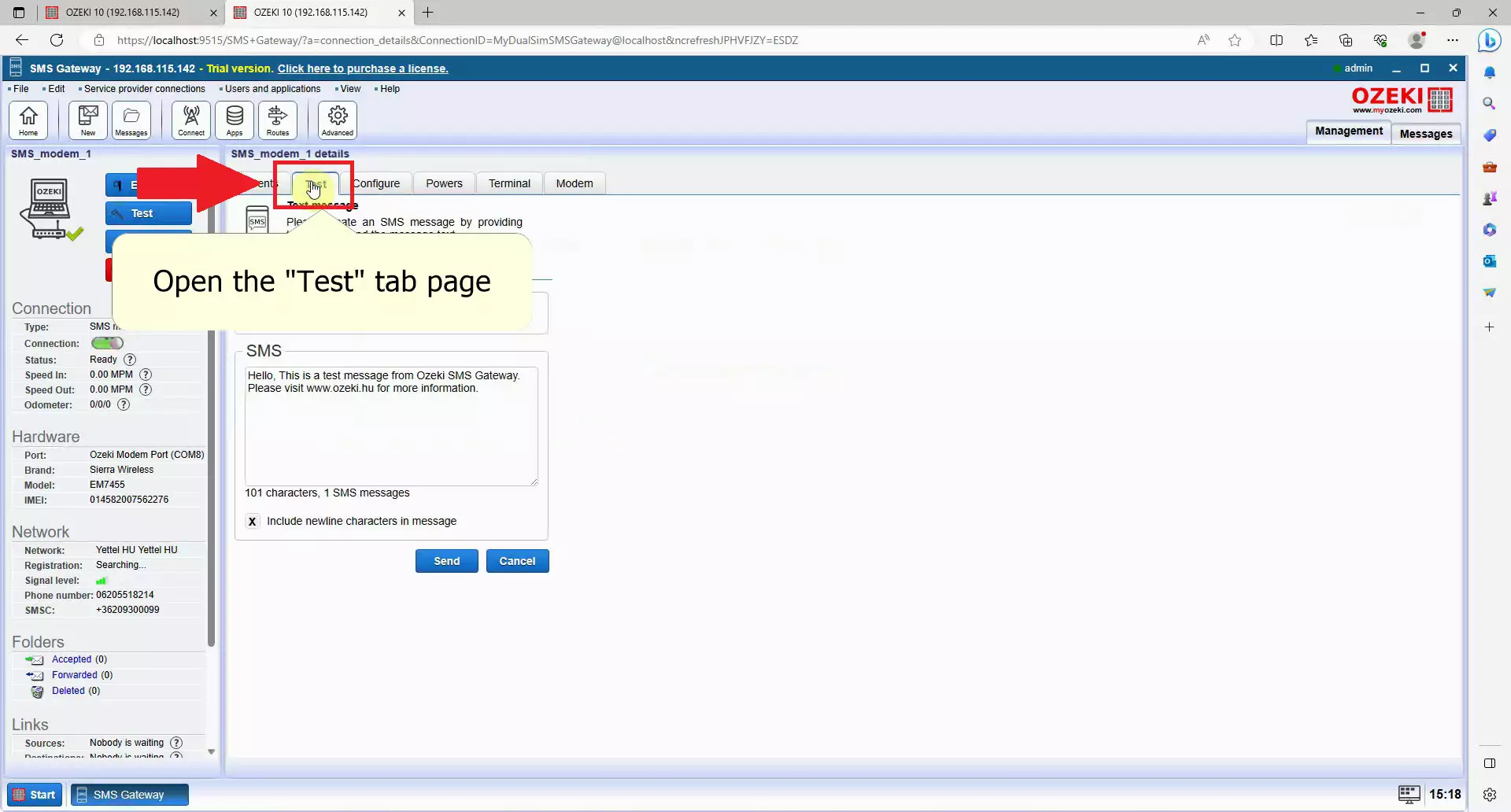Open the Routes toolbar icon
This screenshot has width=1511, height=812.
pyautogui.click(x=278, y=120)
